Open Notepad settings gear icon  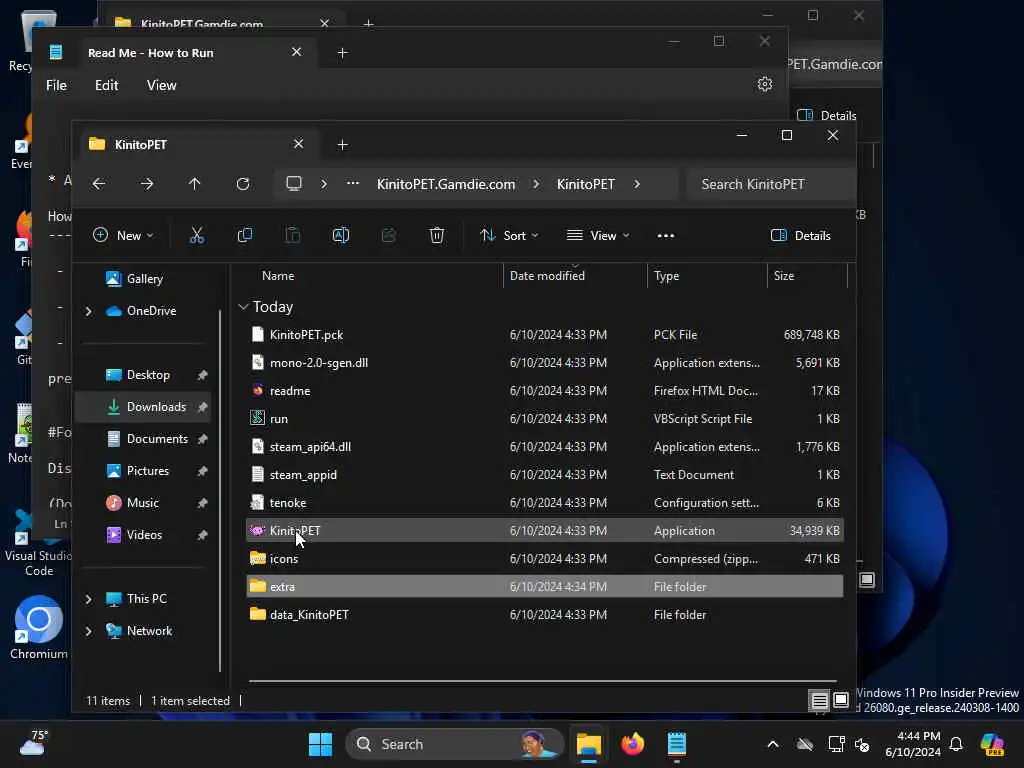(x=765, y=84)
